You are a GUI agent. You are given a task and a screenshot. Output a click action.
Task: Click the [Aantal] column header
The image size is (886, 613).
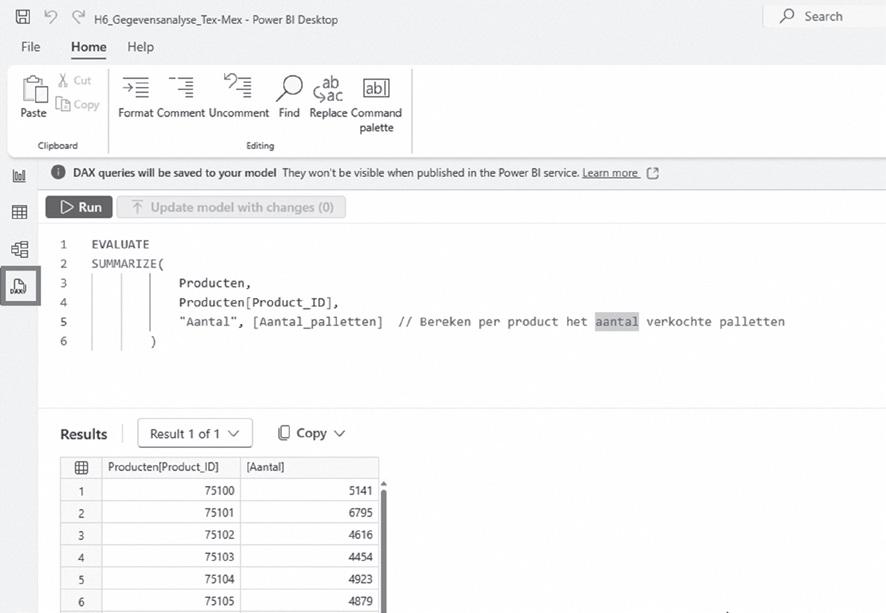tap(310, 467)
